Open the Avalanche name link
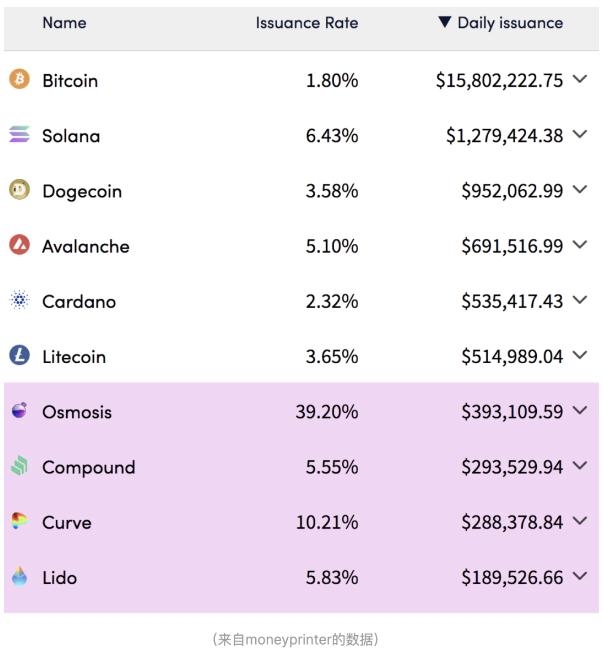Image resolution: width=603 pixels, height=651 pixels. point(86,246)
